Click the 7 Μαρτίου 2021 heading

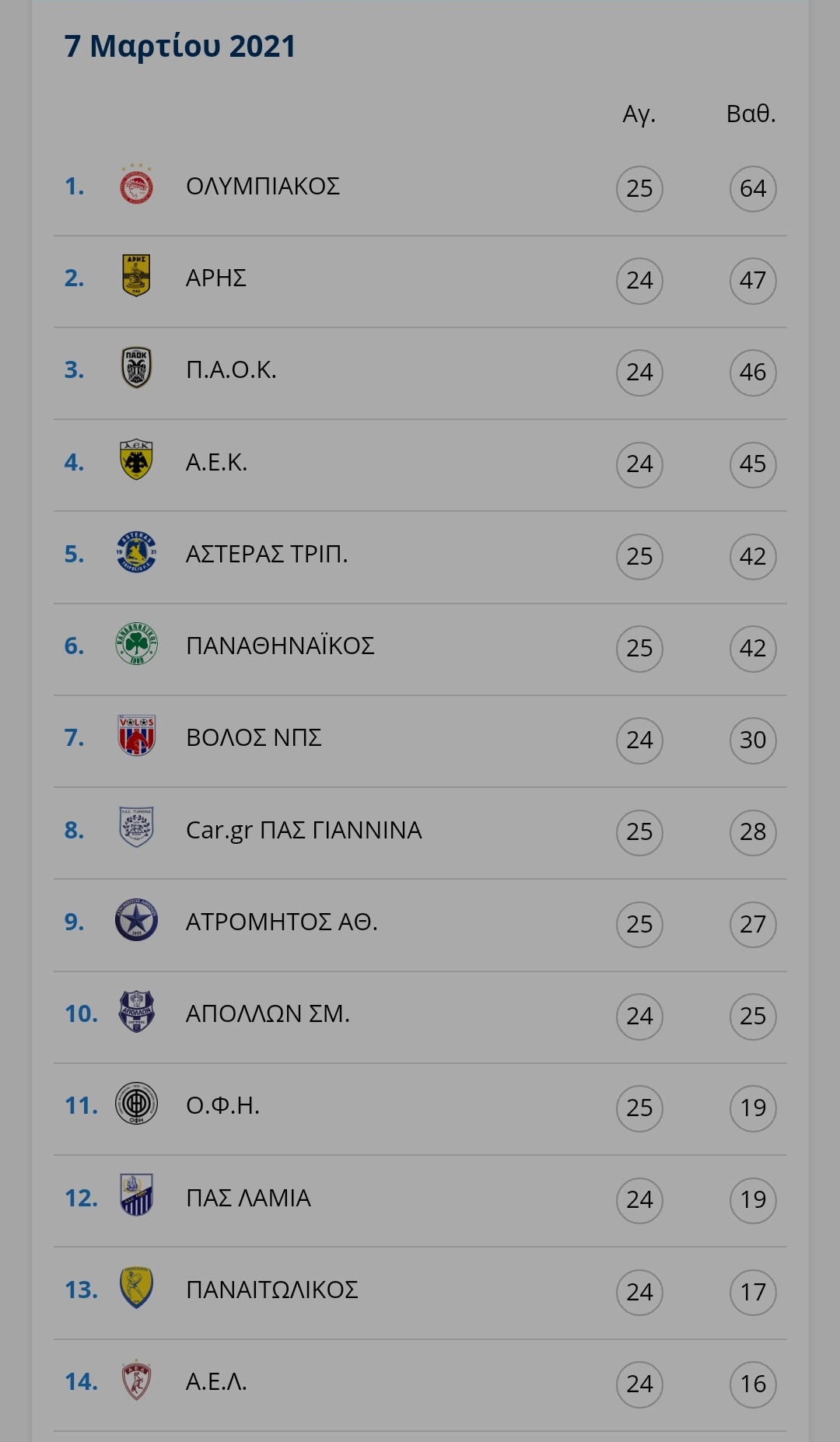[180, 47]
